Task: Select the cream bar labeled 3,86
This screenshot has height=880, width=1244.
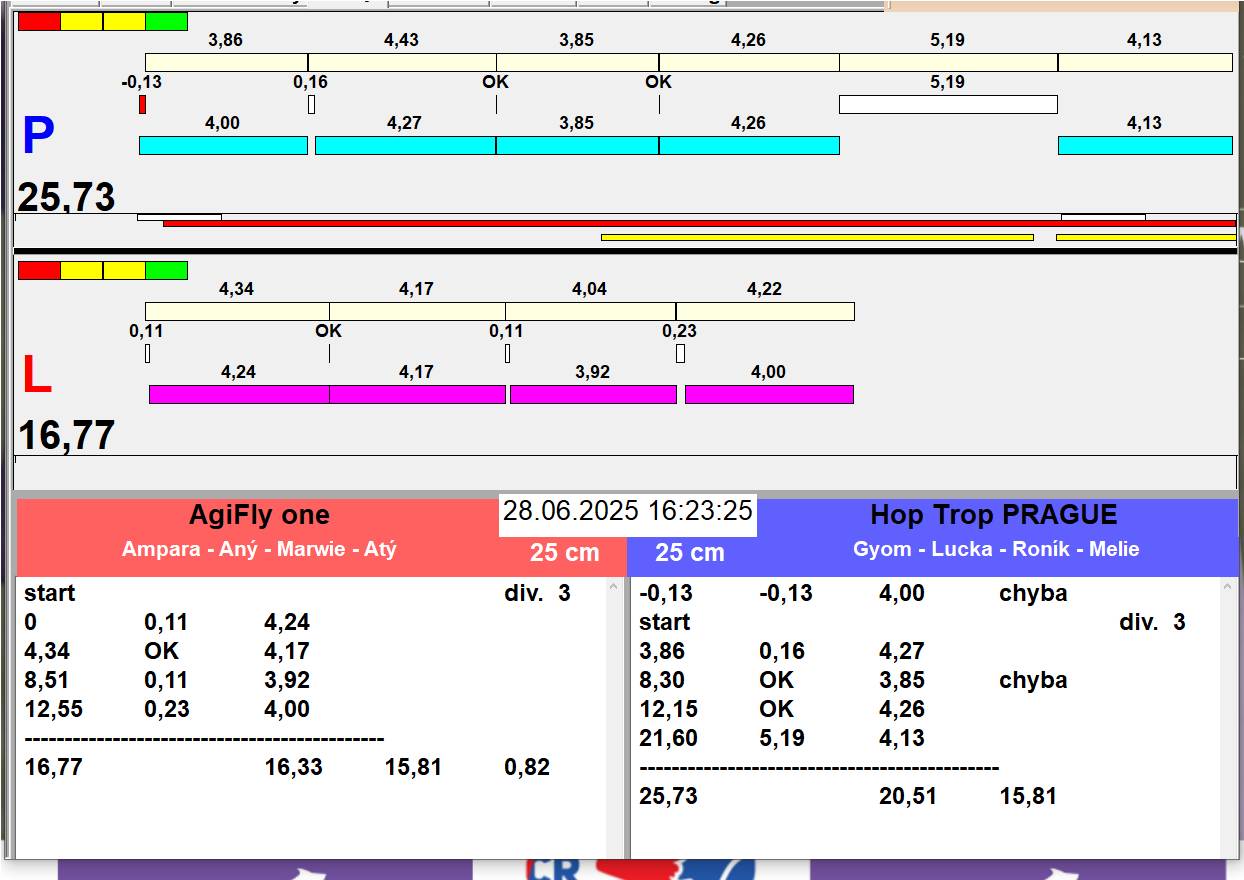Action: point(226,62)
